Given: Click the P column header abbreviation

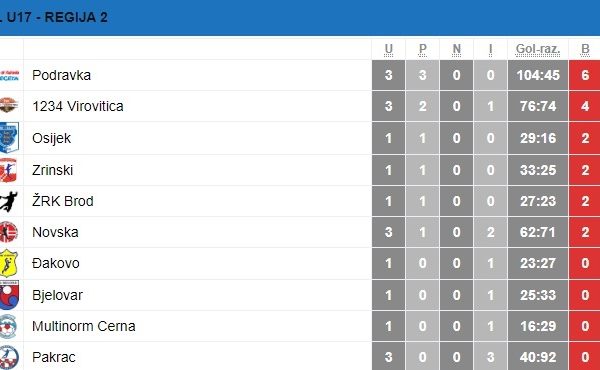Looking at the screenshot, I should (422, 49).
